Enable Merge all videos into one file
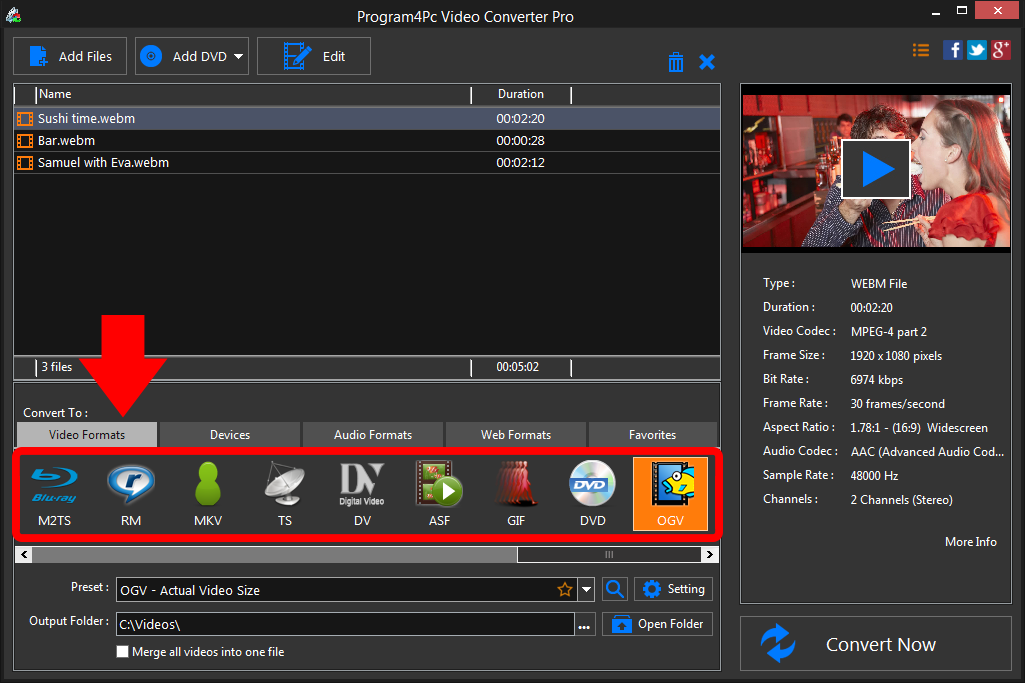Viewport: 1025px width, 683px height. (x=122, y=651)
